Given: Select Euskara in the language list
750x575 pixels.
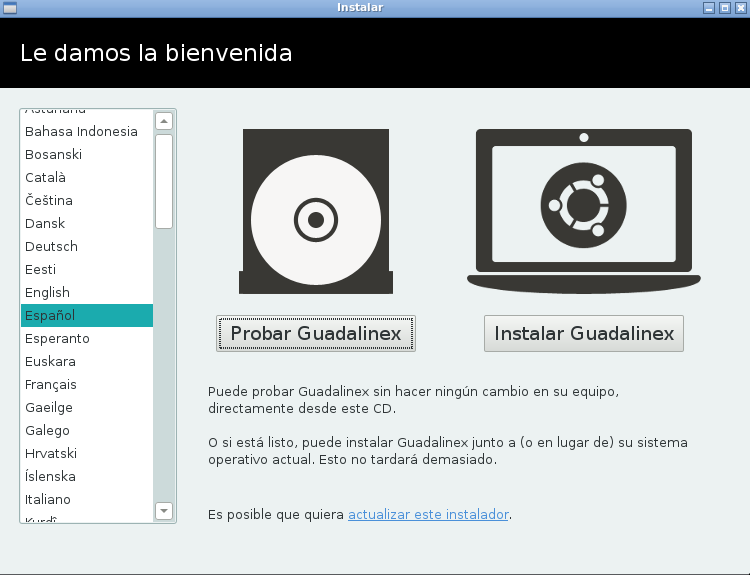Looking at the screenshot, I should coord(87,361).
